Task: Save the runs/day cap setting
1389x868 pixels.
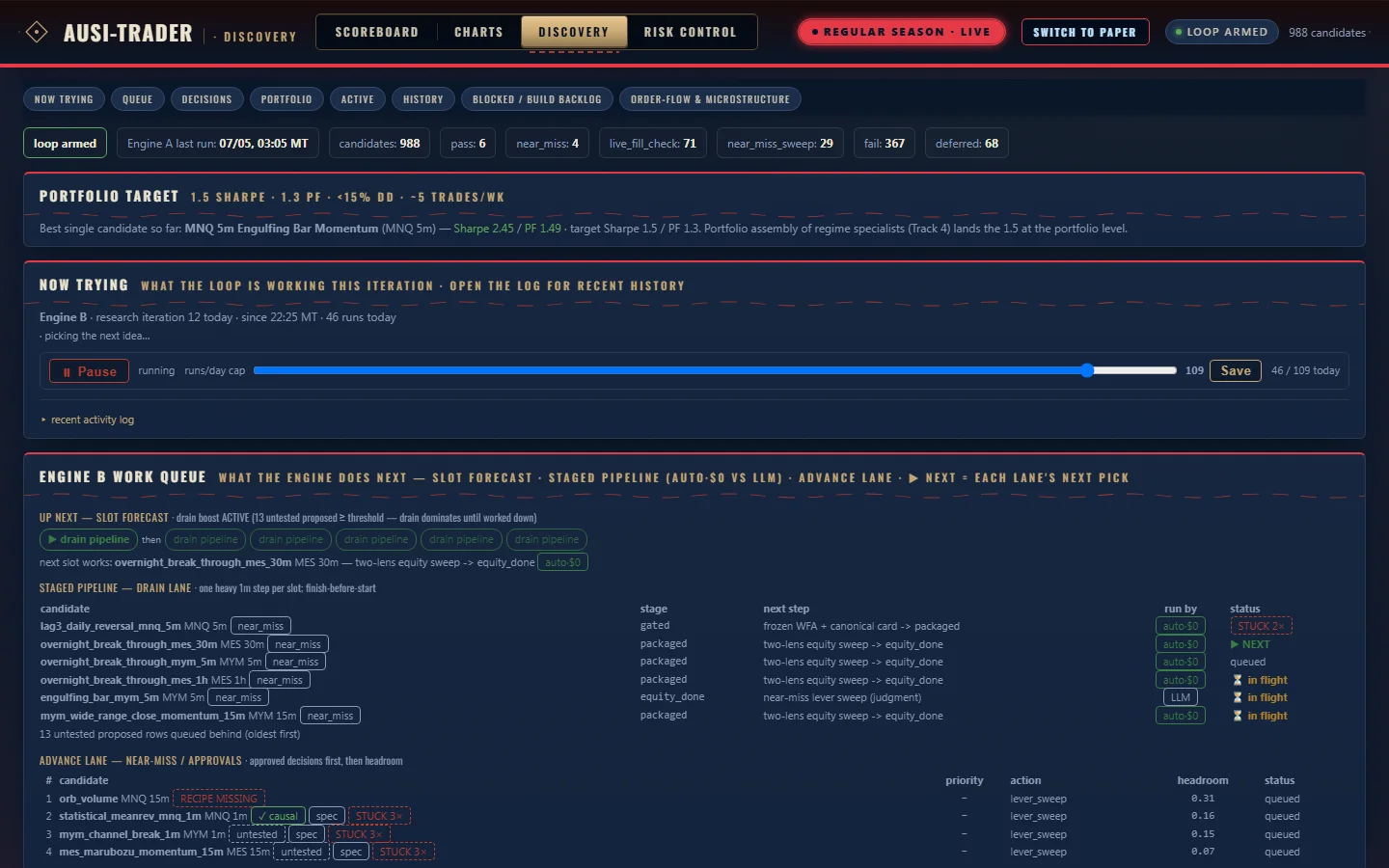Action: [x=1236, y=370]
